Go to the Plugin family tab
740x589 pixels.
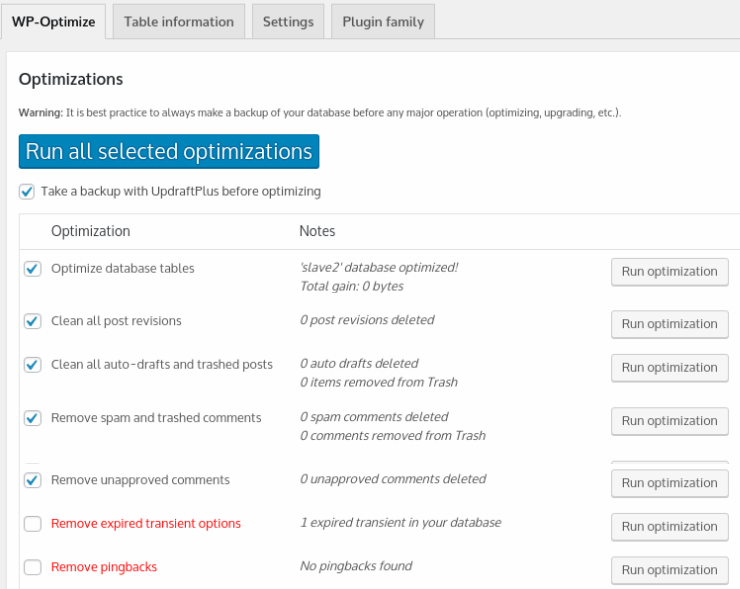point(383,21)
